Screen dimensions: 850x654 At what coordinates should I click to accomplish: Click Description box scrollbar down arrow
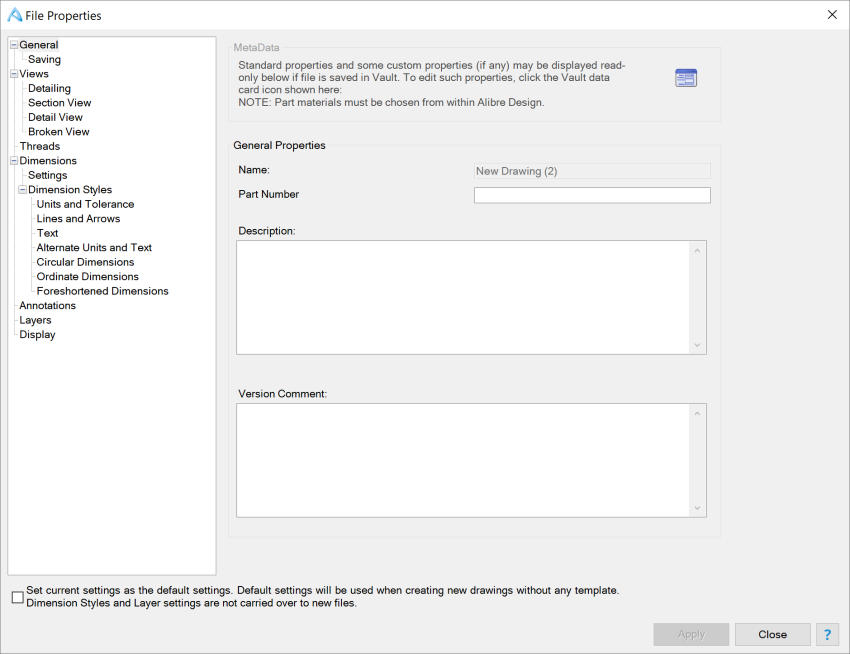point(697,345)
